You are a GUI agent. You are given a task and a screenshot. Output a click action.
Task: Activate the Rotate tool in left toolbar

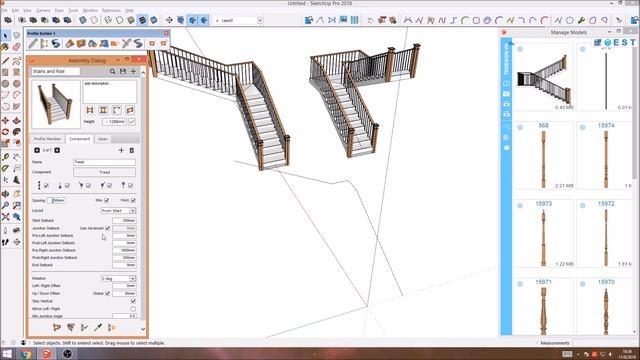pos(5,132)
